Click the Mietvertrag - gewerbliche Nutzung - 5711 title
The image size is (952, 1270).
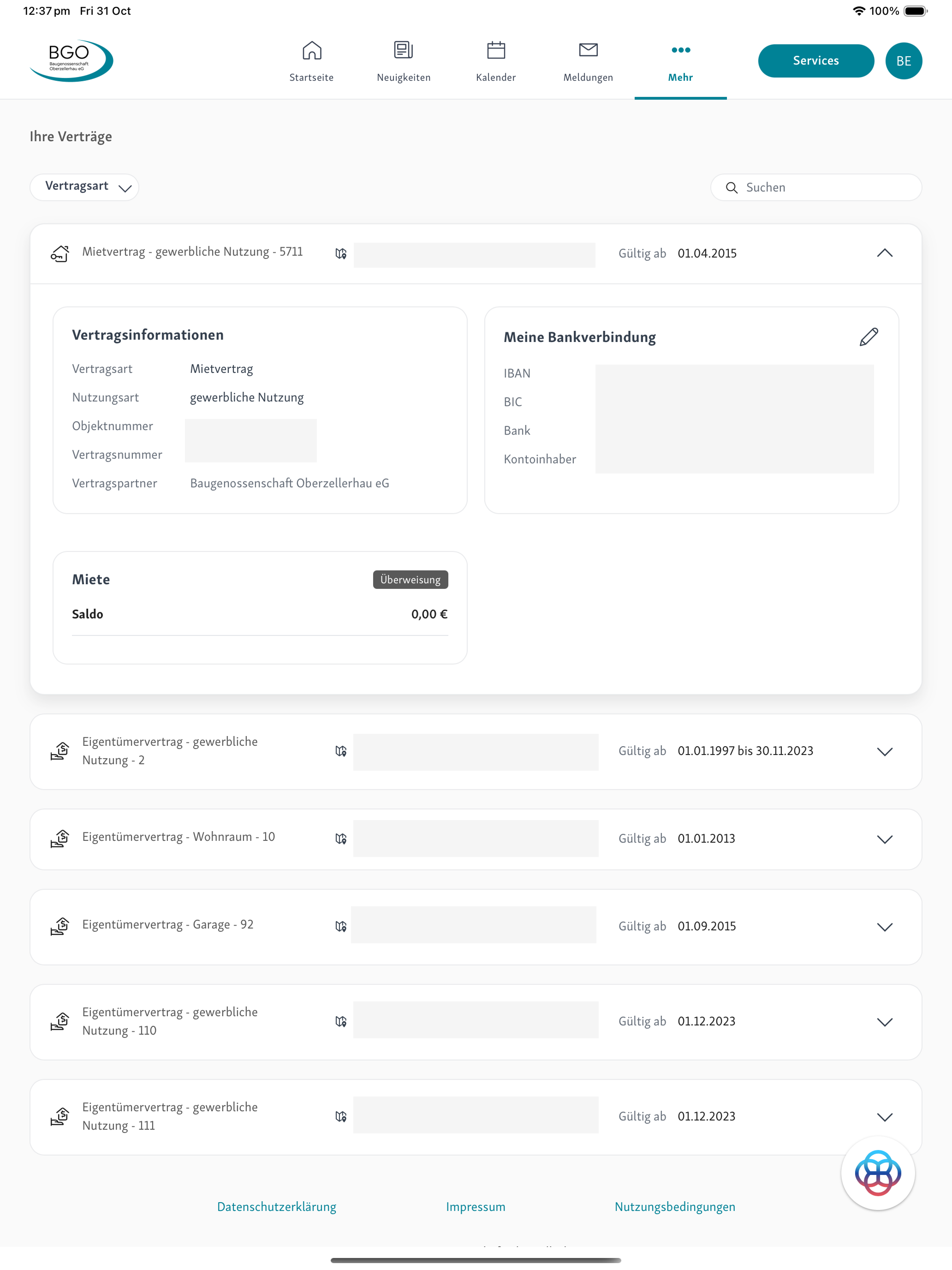(192, 252)
